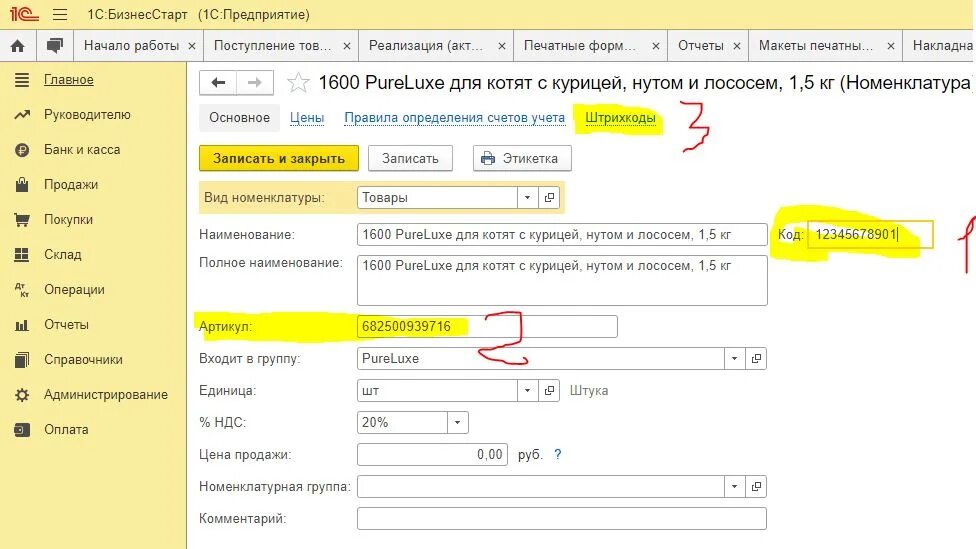Close the Реализация (акт... tab
Viewport: 976px width, 549px height.
coord(502,46)
